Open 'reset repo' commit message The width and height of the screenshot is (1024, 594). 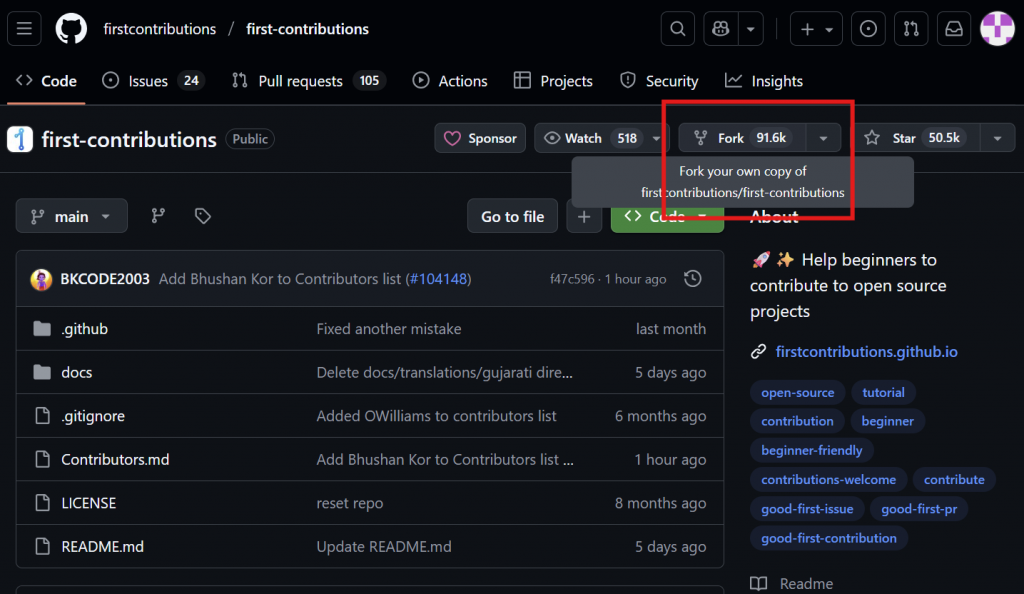tap(349, 503)
